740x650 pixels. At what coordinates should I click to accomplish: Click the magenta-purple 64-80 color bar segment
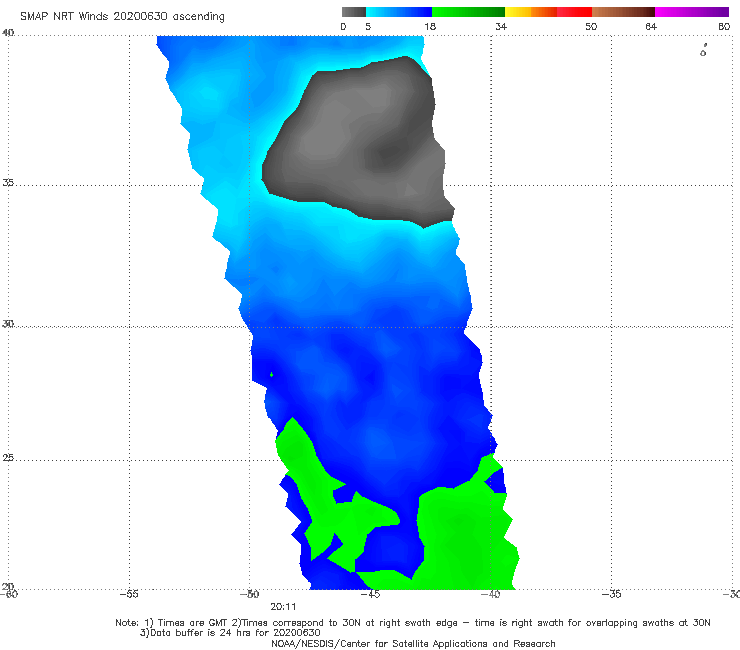tap(692, 12)
